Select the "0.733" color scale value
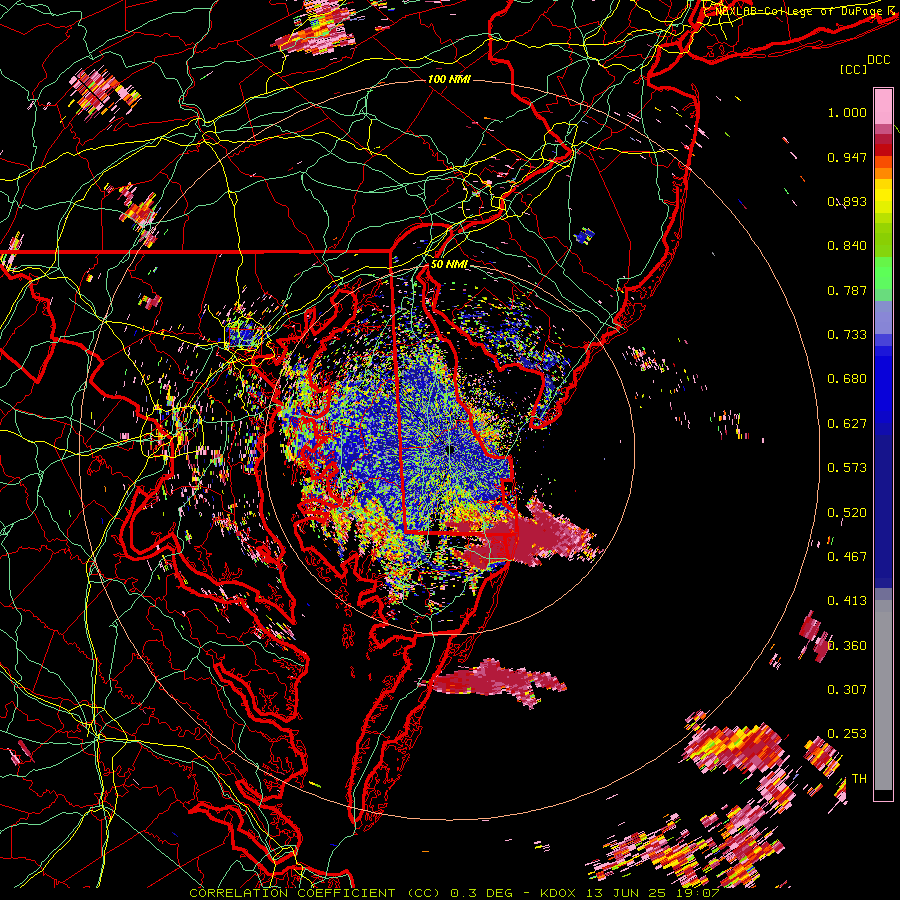900x900 pixels. click(847, 335)
